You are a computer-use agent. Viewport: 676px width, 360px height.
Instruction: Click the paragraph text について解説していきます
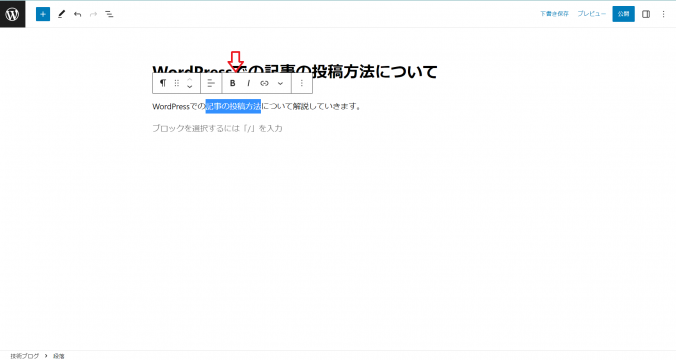tap(311, 106)
